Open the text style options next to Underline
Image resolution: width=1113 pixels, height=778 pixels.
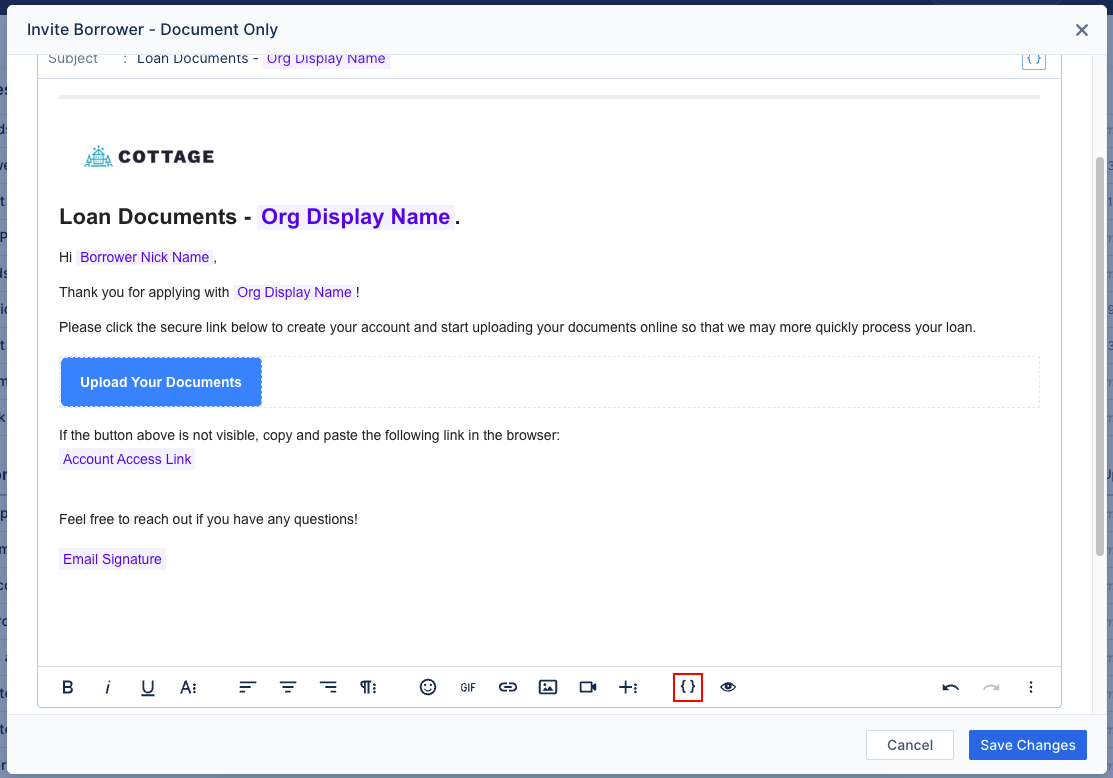point(188,687)
